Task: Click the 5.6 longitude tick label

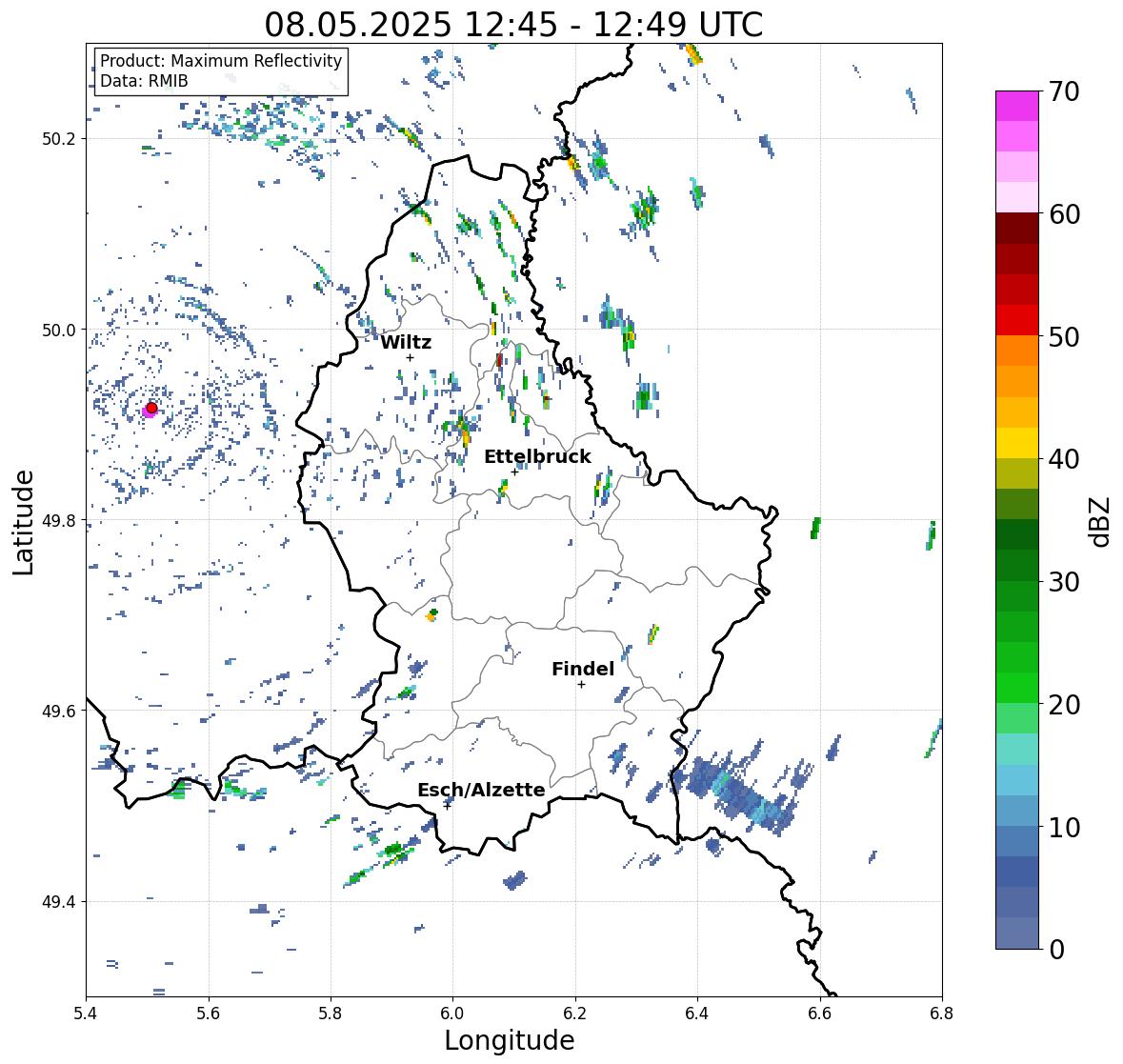Action: (x=209, y=1013)
